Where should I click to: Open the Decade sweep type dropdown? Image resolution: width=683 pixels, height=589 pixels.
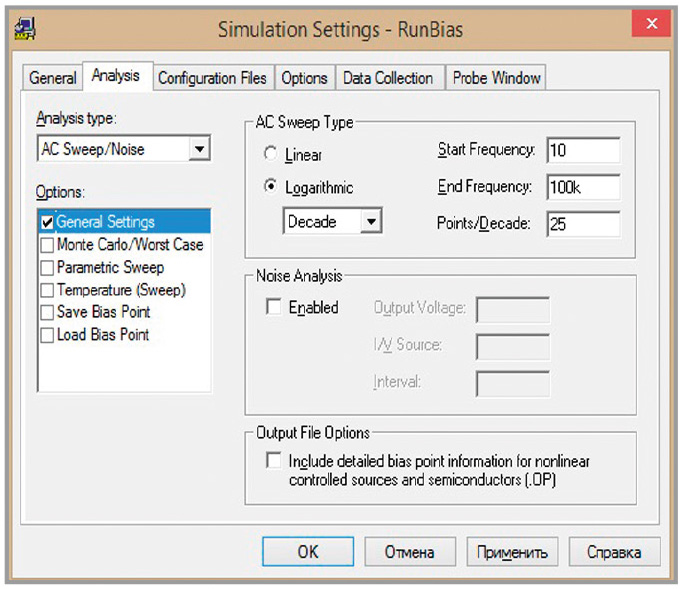pyautogui.click(x=371, y=221)
